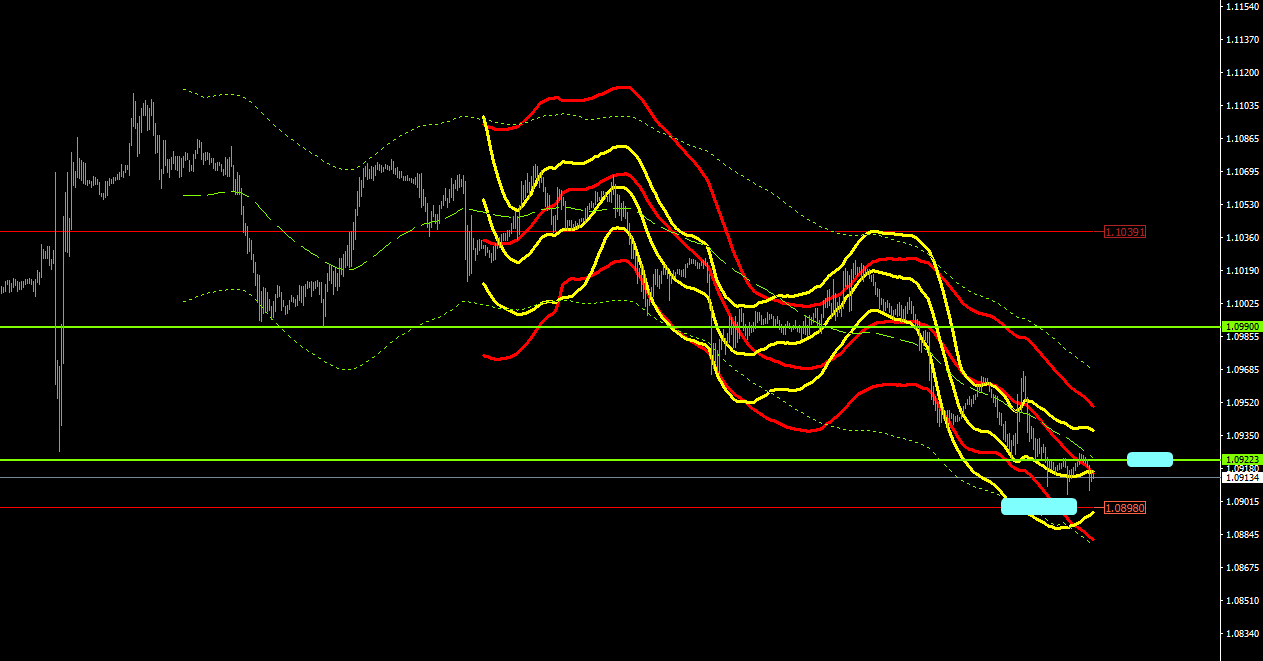Click the 1.08845 label on the price axis
Viewport: 1263px width, 661px height.
tap(1242, 535)
